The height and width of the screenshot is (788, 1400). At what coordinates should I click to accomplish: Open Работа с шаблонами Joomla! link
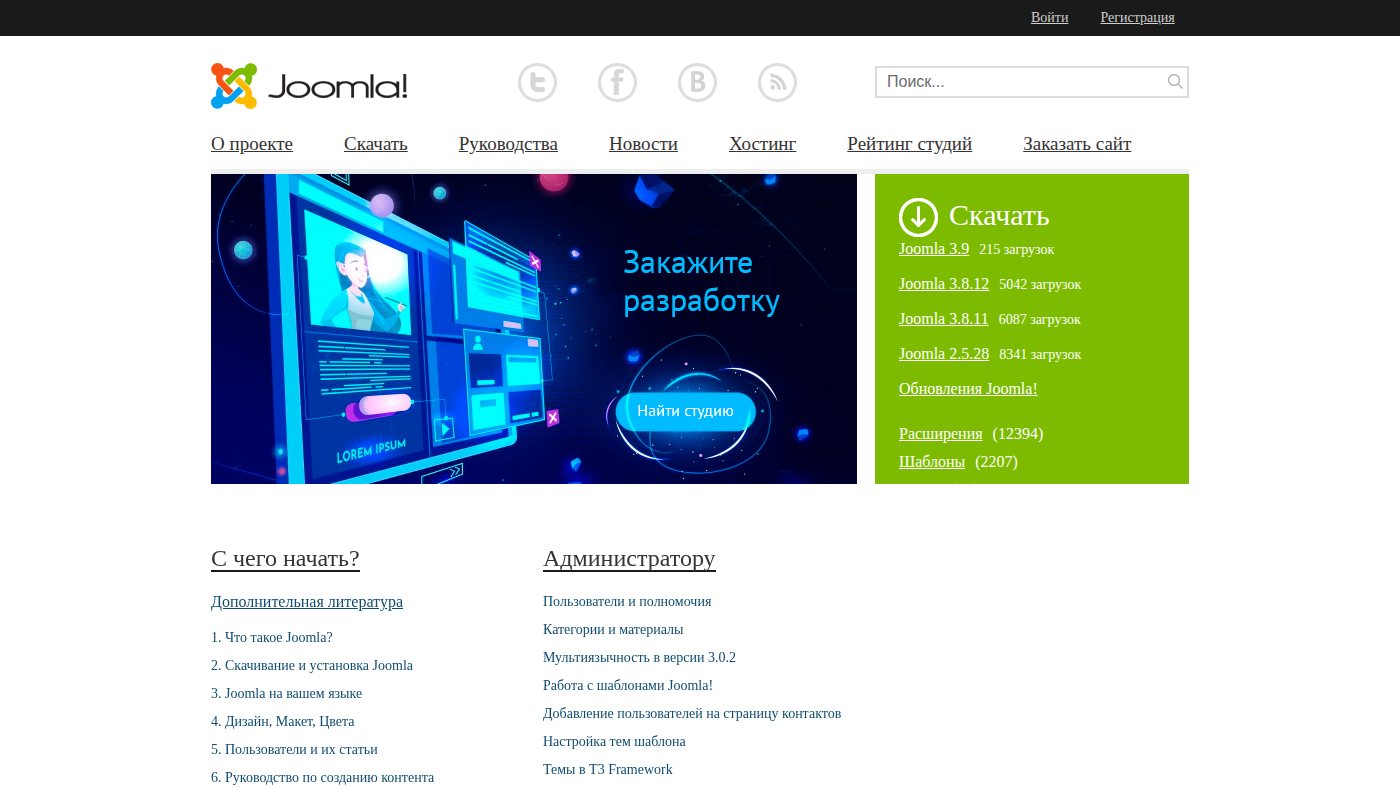click(628, 686)
